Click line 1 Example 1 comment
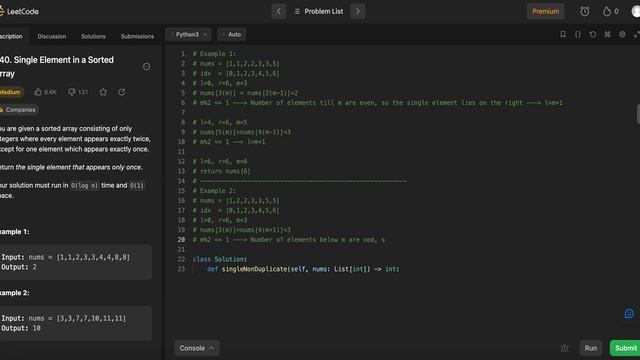The height and width of the screenshot is (360, 640). click(x=214, y=54)
